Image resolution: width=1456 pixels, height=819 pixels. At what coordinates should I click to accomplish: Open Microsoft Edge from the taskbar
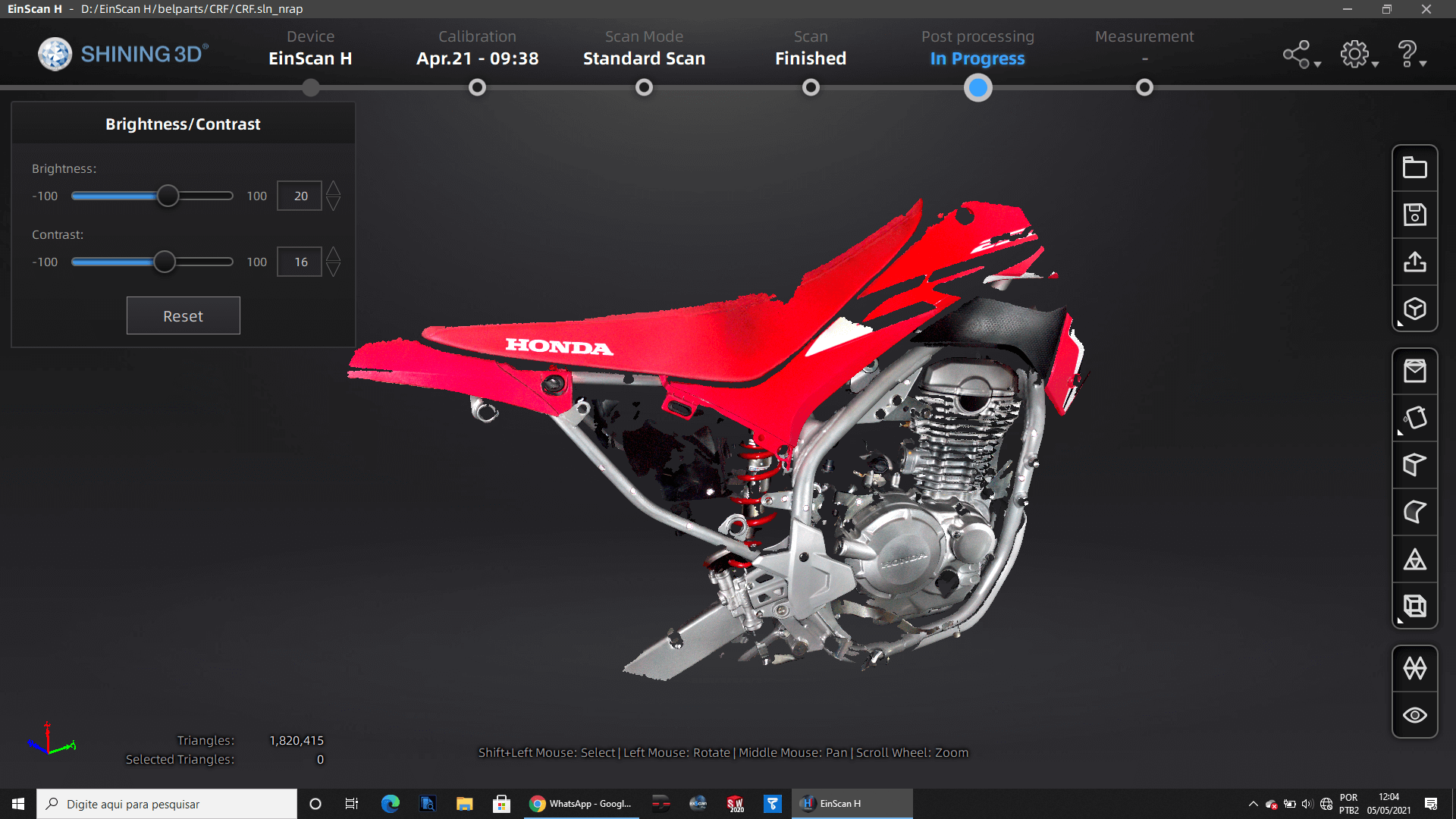(x=390, y=804)
